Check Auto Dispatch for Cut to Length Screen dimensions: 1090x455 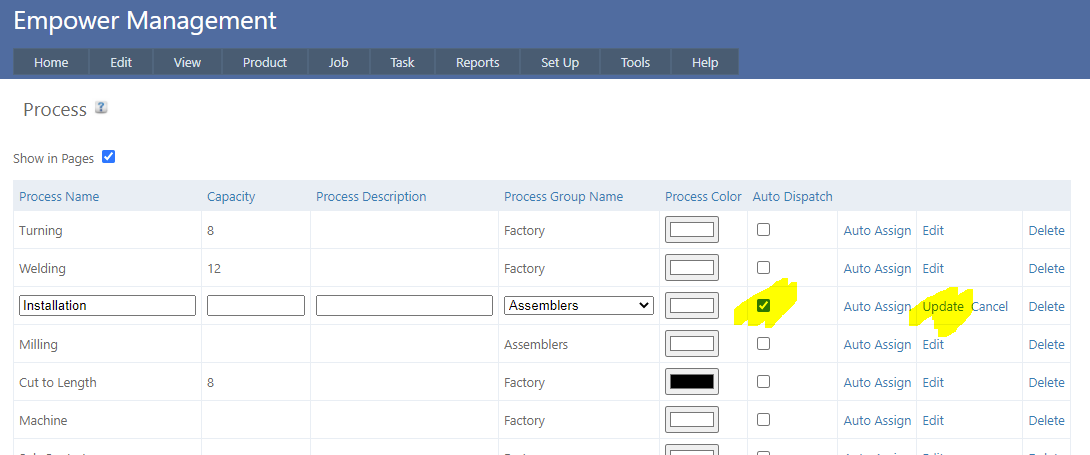click(763, 382)
